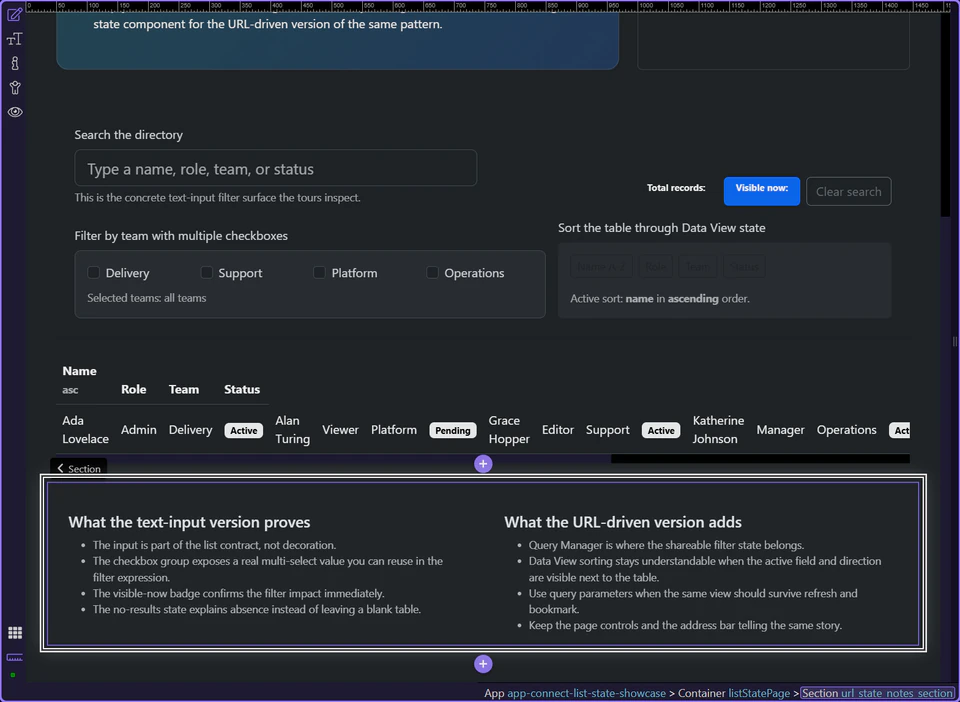
Task: Check the Platform team checkbox
Action: [320, 272]
